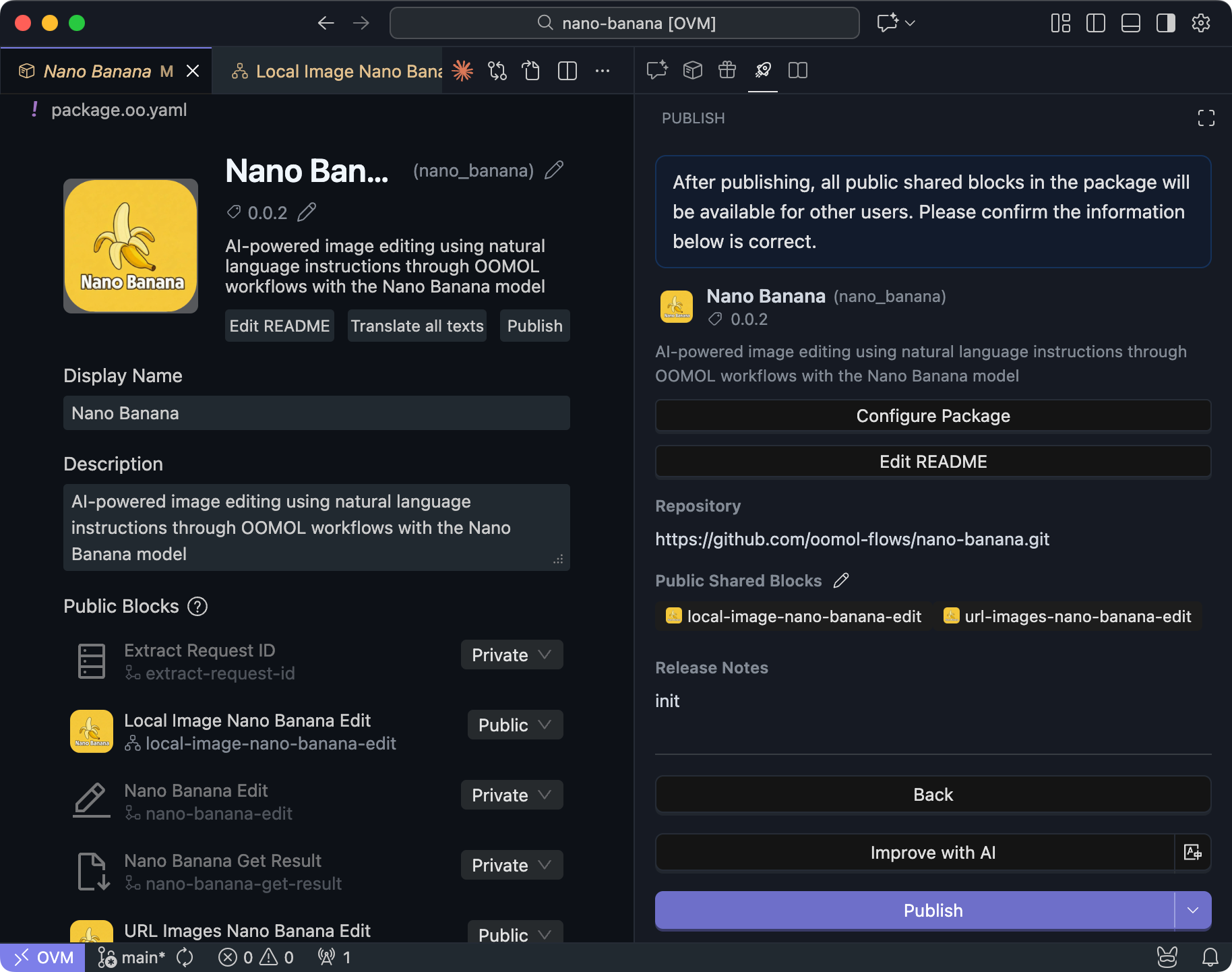This screenshot has width=1232, height=972.
Task: Select the rocket Publish icon in the activity bar
Action: click(762, 71)
